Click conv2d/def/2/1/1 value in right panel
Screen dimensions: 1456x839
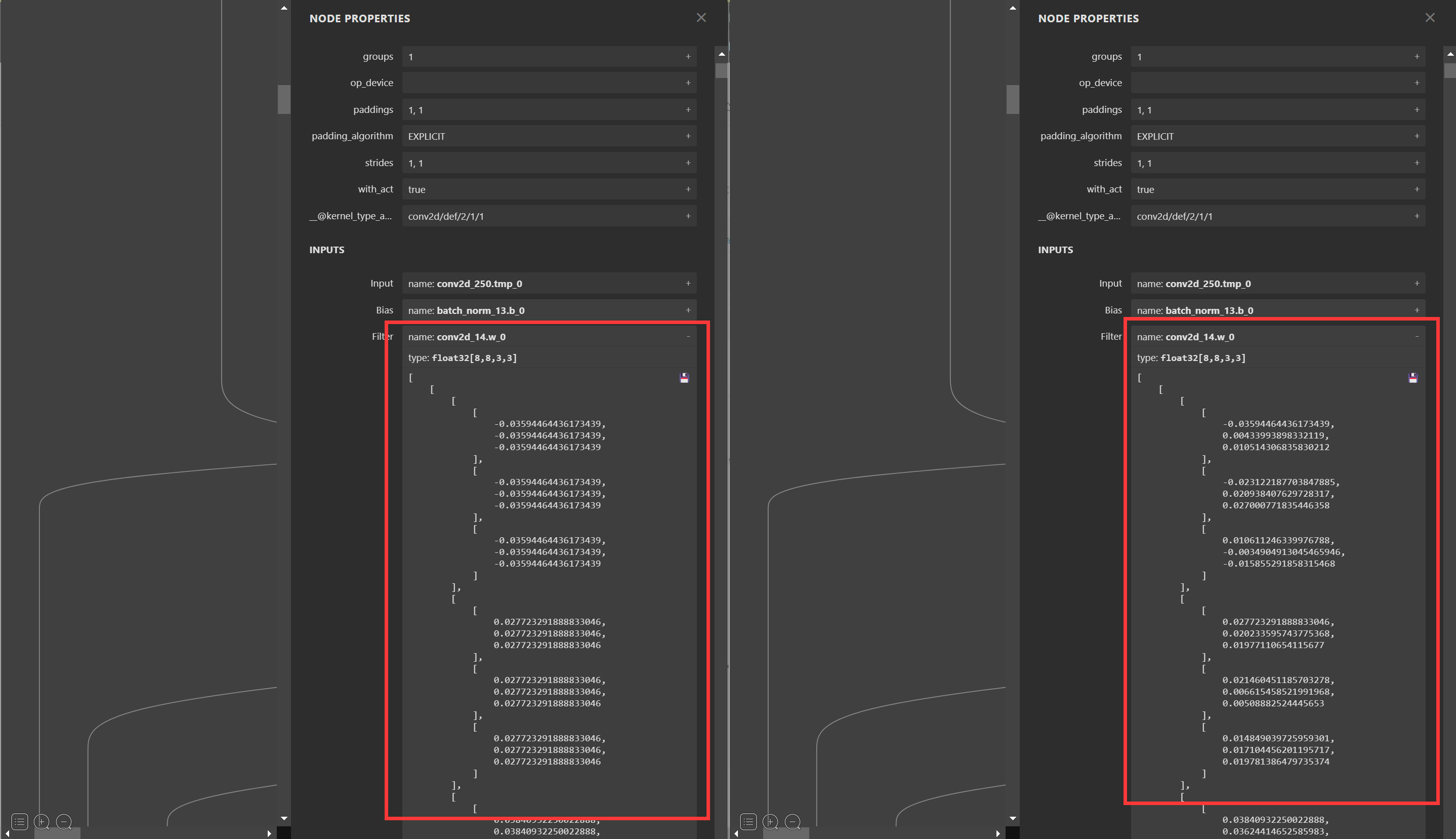point(1174,217)
